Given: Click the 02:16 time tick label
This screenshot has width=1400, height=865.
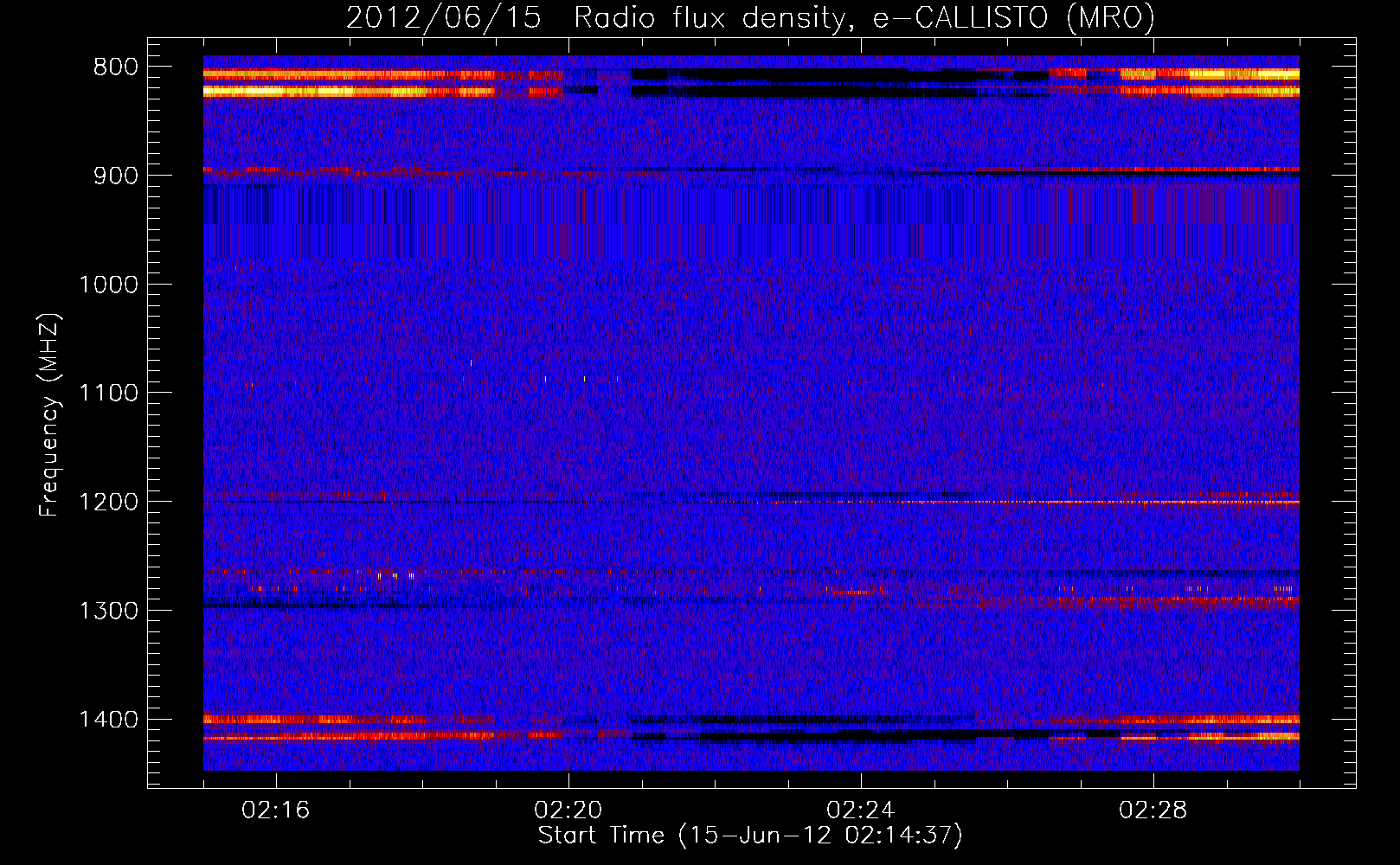Looking at the screenshot, I should coord(276,811).
